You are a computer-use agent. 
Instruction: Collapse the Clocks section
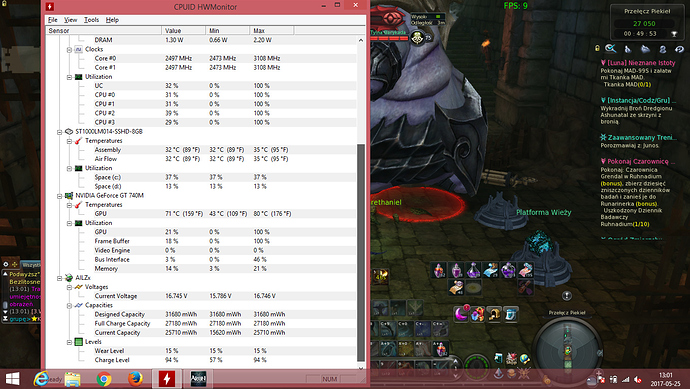tap(69, 50)
